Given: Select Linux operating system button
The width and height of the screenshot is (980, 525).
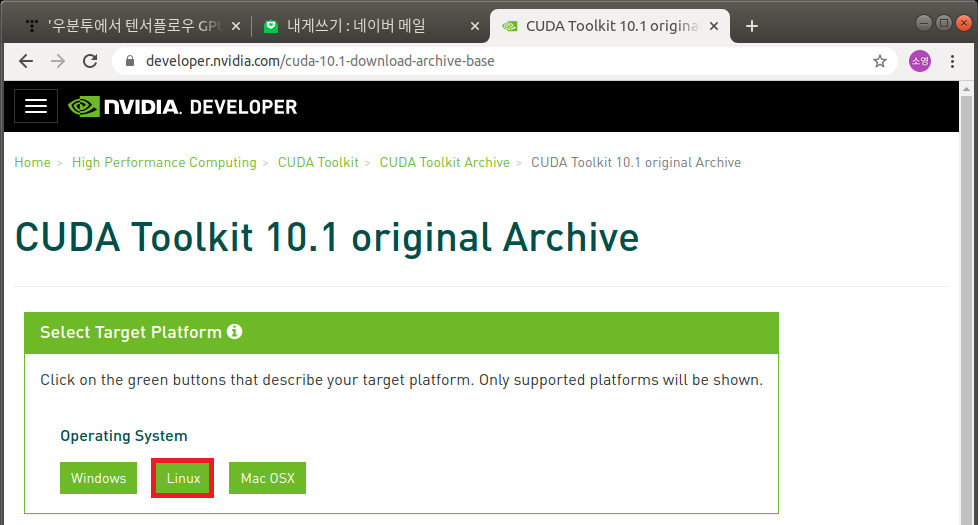Looking at the screenshot, I should (183, 478).
